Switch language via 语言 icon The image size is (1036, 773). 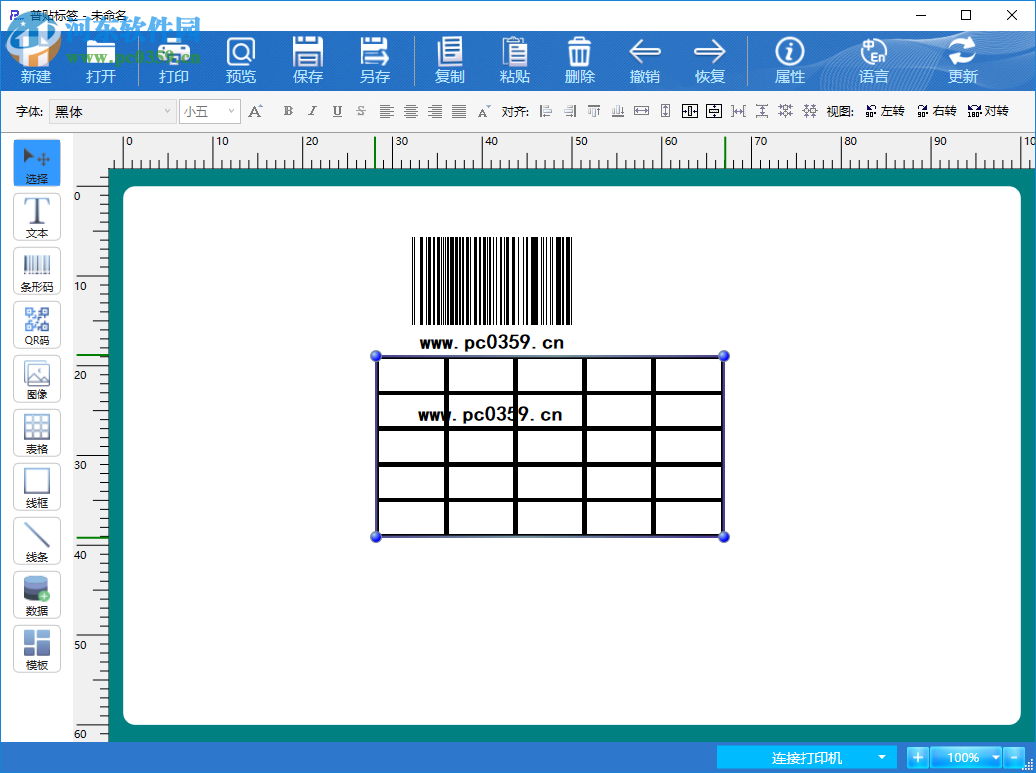(x=873, y=60)
